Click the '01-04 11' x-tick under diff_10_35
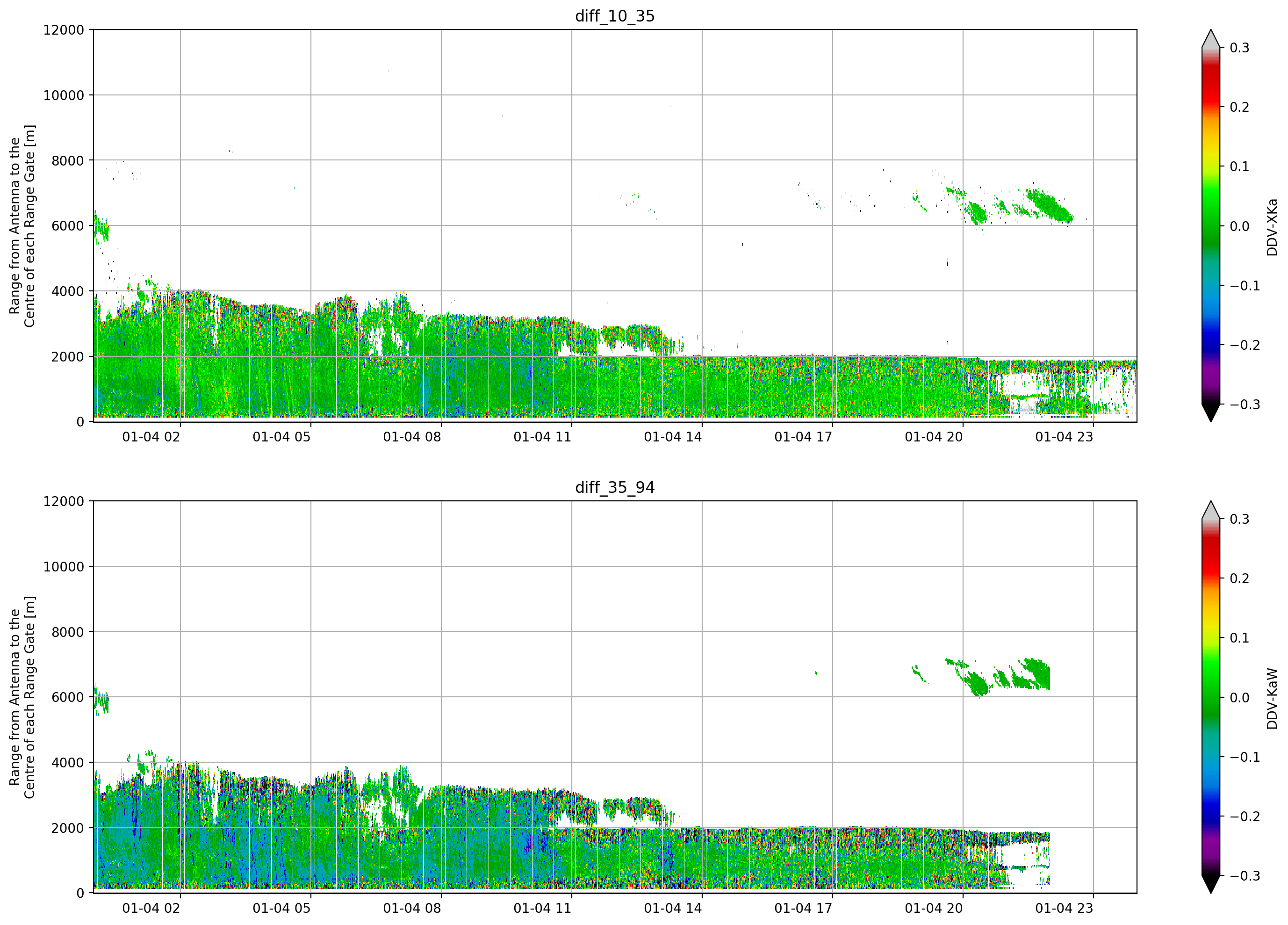Screen dimensions: 1288x925 point(542,437)
